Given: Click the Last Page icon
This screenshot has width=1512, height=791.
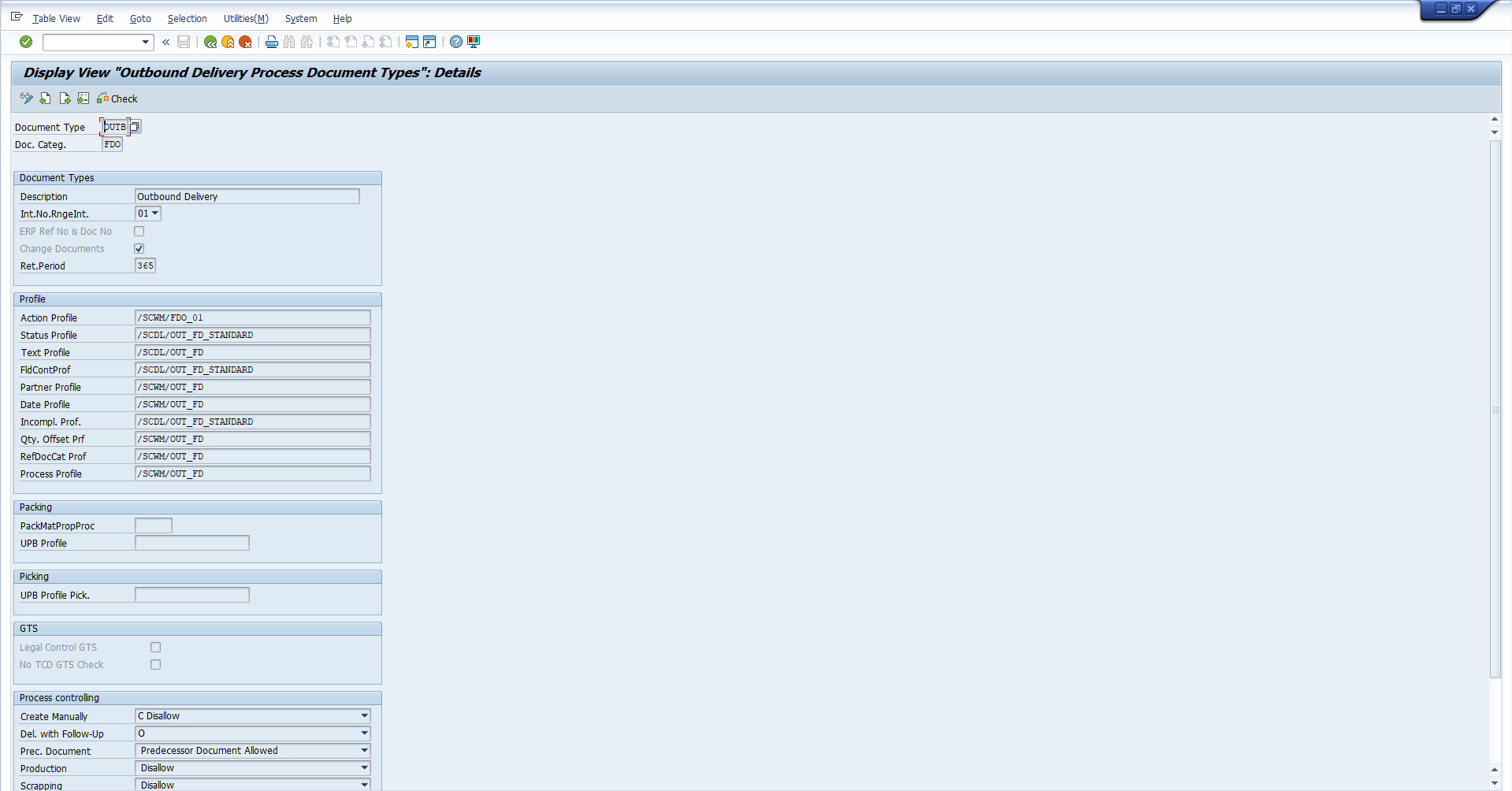Looking at the screenshot, I should [x=385, y=42].
